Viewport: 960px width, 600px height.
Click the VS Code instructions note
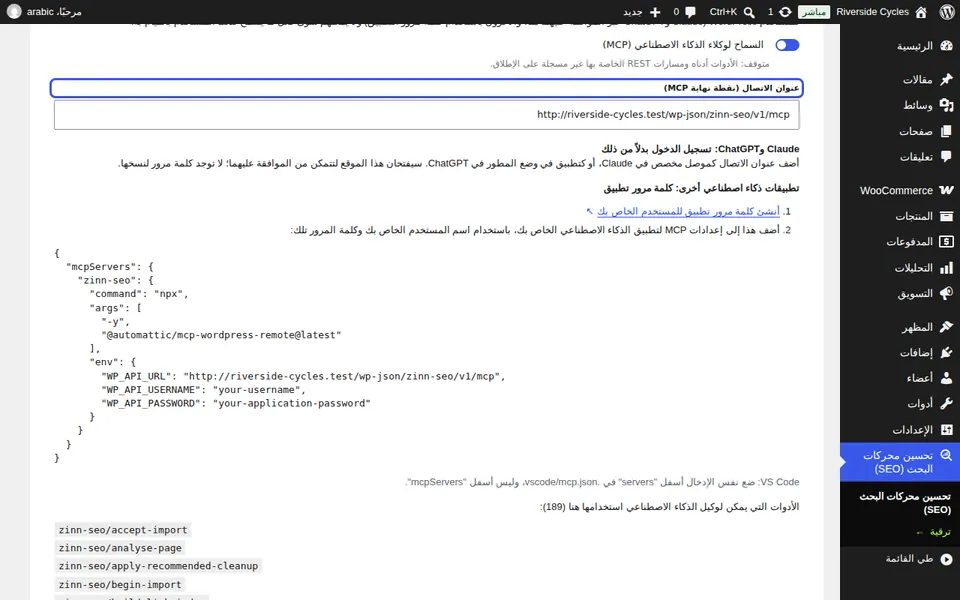click(x=602, y=482)
